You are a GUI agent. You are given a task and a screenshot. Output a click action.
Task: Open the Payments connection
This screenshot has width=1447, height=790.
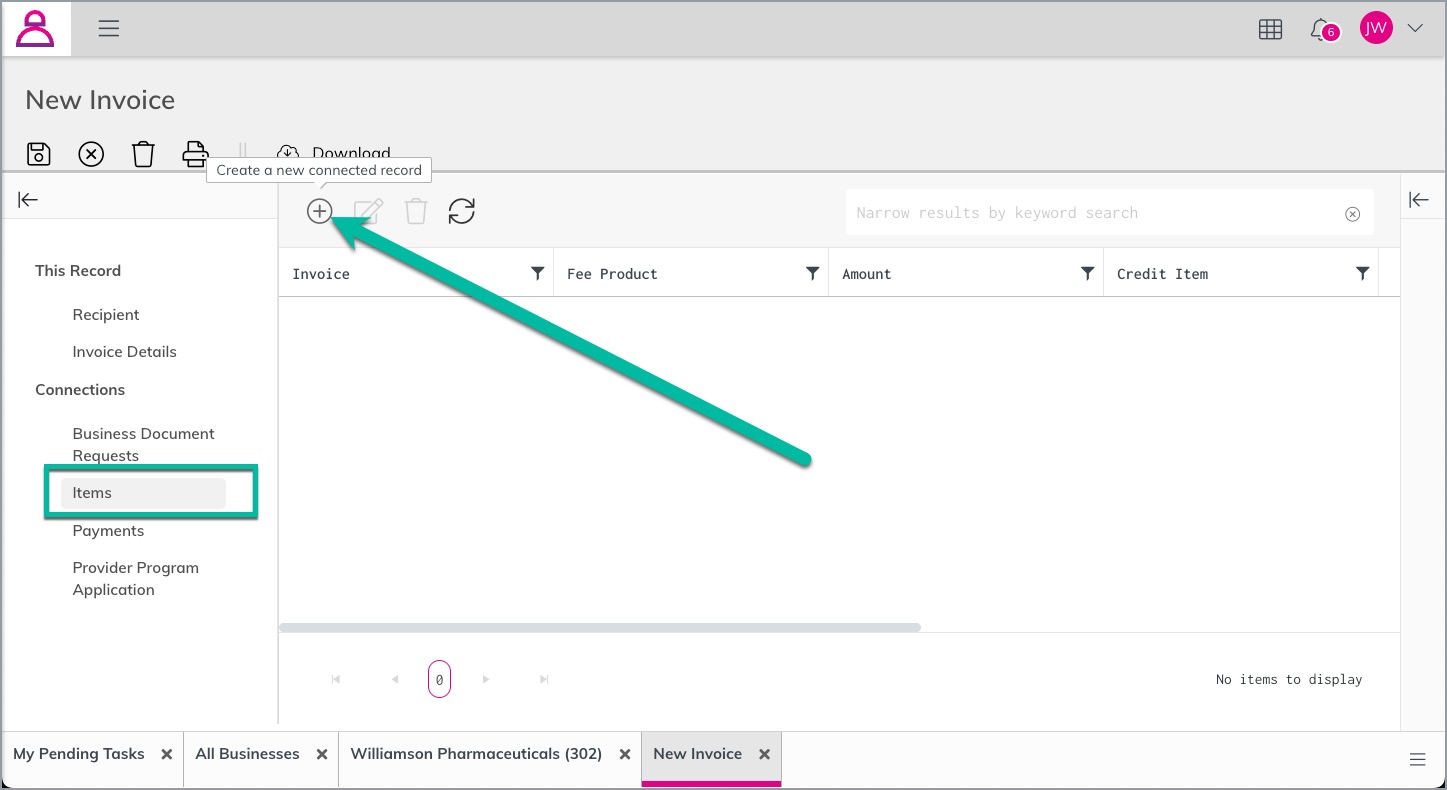click(108, 531)
